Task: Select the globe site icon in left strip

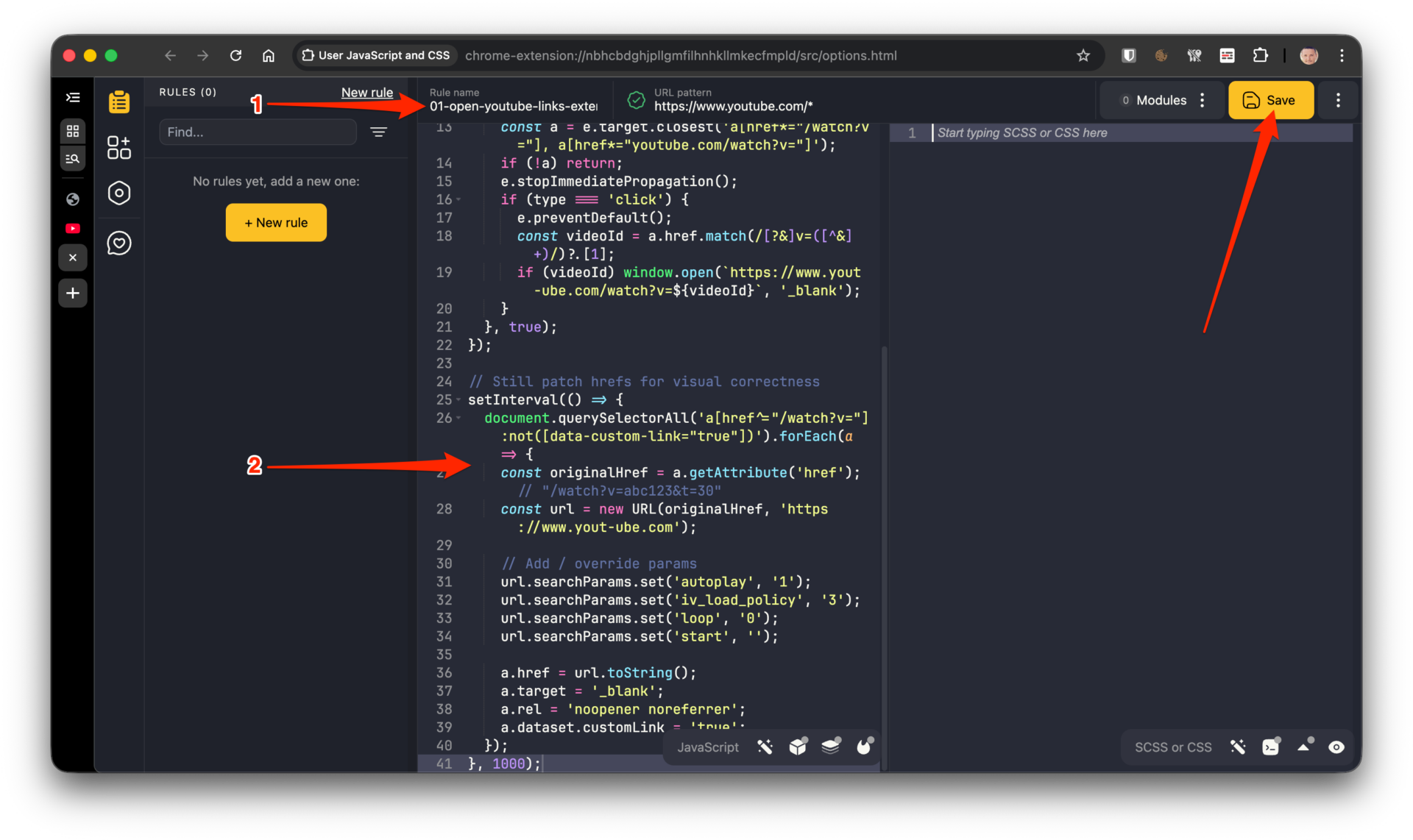Action: click(x=73, y=199)
